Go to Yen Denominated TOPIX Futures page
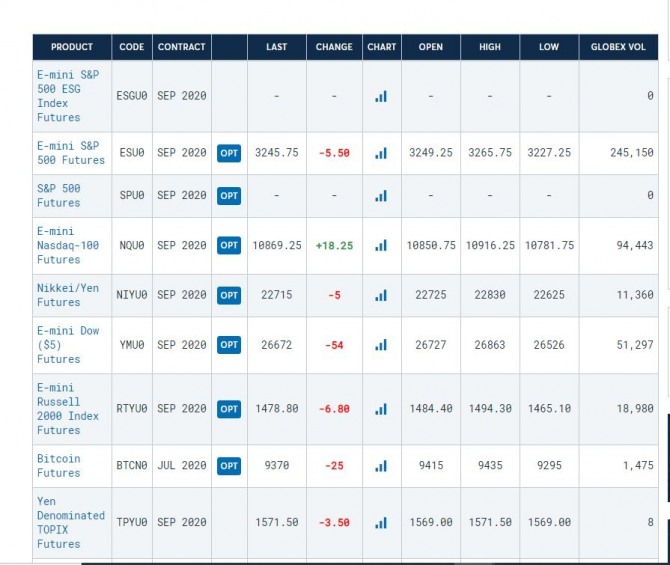The width and height of the screenshot is (670, 565). 70,522
